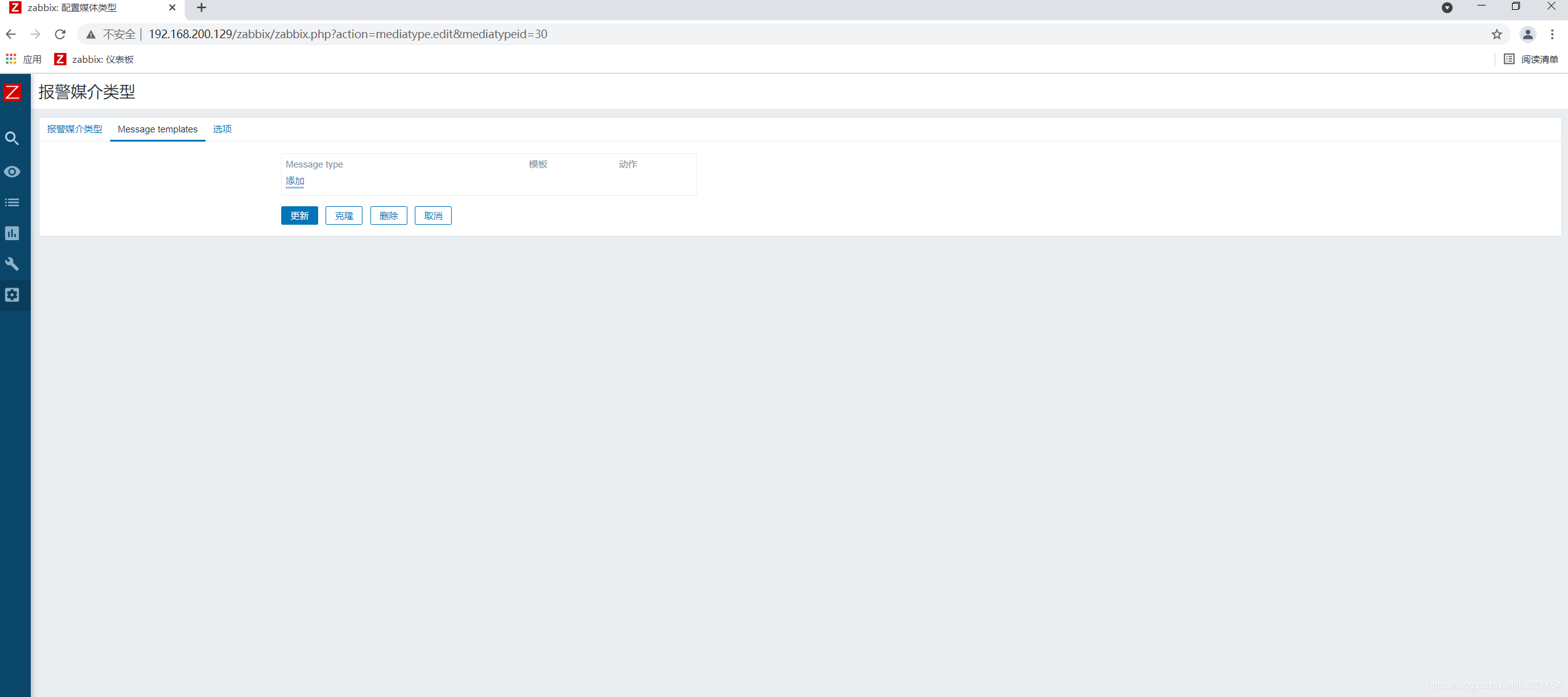The width and height of the screenshot is (1568, 697).
Task: Switch to the 报警媒介类型 tab
Action: [x=74, y=129]
